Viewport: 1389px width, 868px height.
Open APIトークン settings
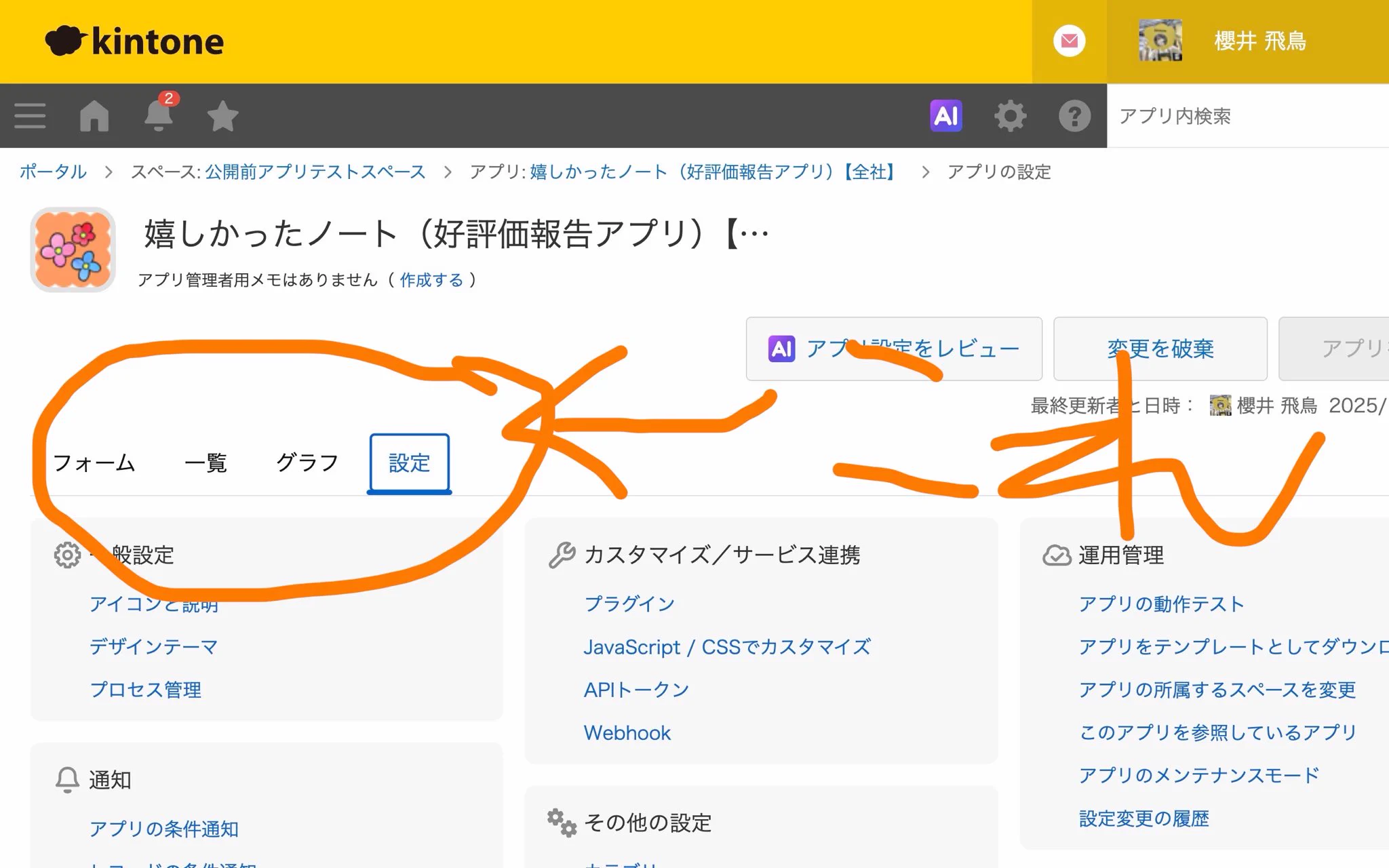coord(636,690)
